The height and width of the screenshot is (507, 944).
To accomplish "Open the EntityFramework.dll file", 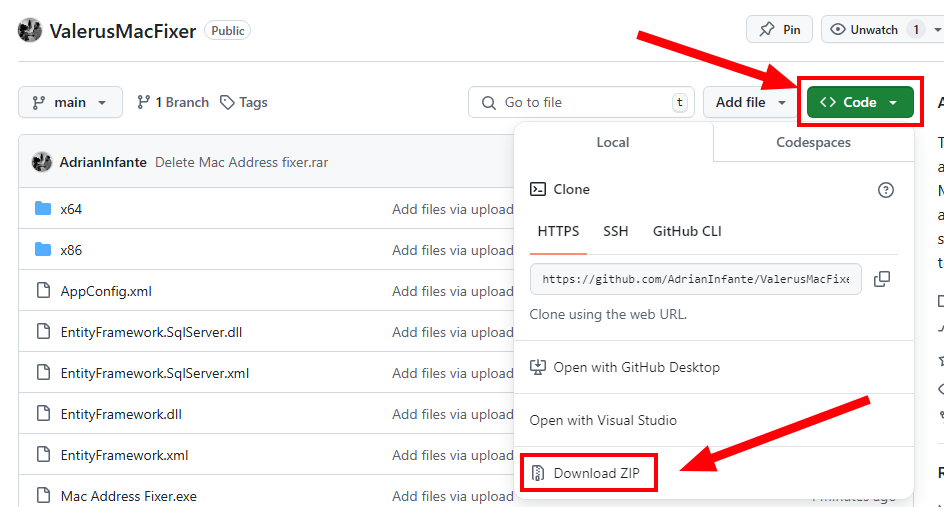I will pos(121,414).
